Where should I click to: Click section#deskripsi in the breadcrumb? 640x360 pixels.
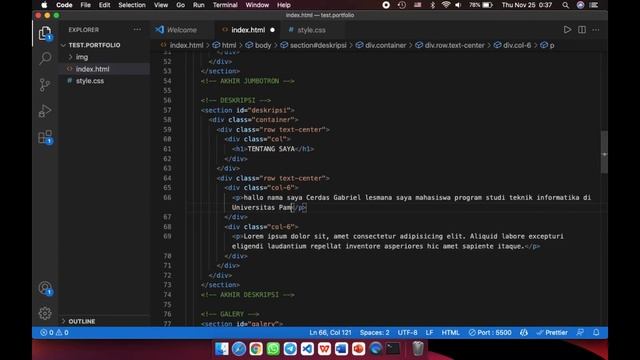tap(318, 45)
